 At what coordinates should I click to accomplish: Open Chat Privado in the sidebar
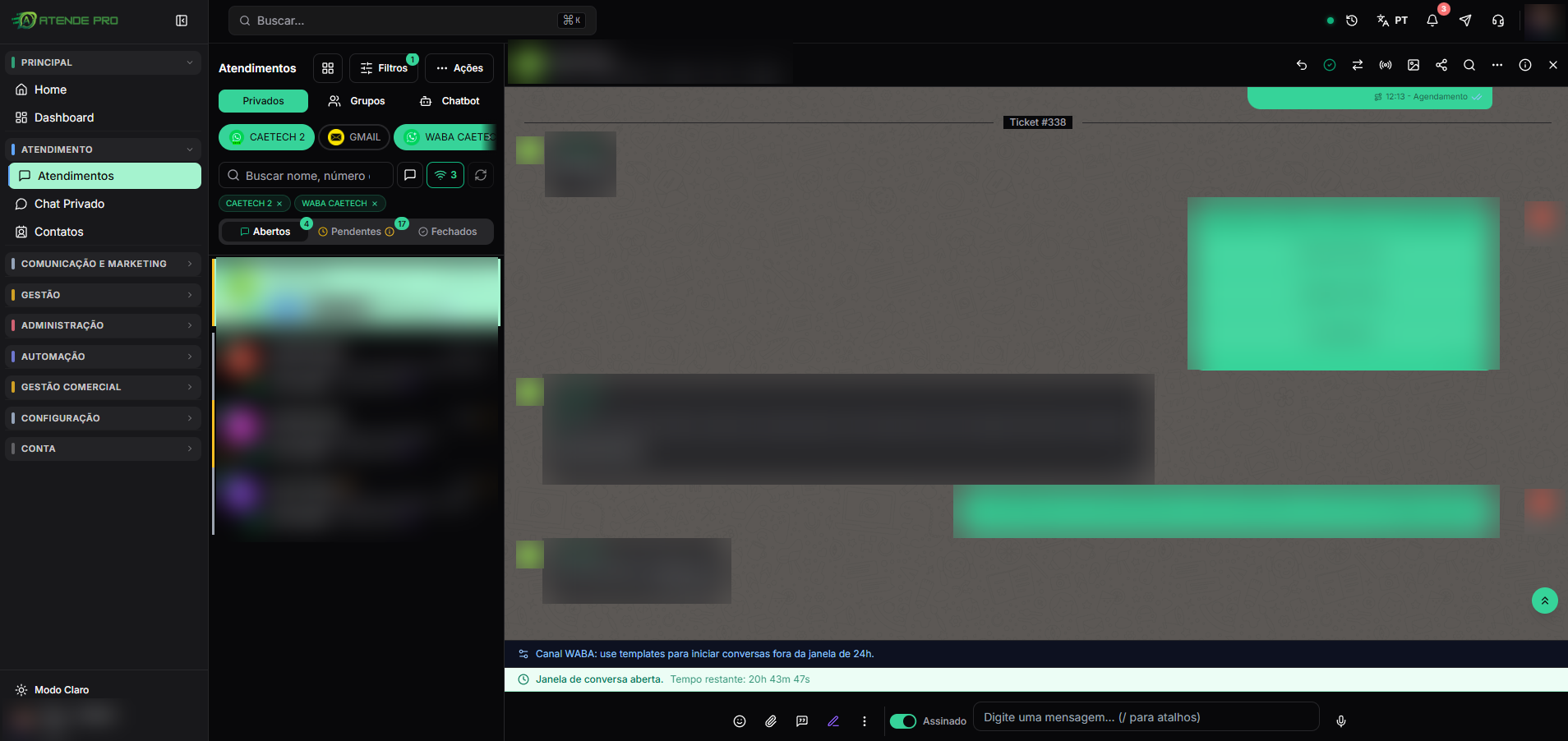104,204
